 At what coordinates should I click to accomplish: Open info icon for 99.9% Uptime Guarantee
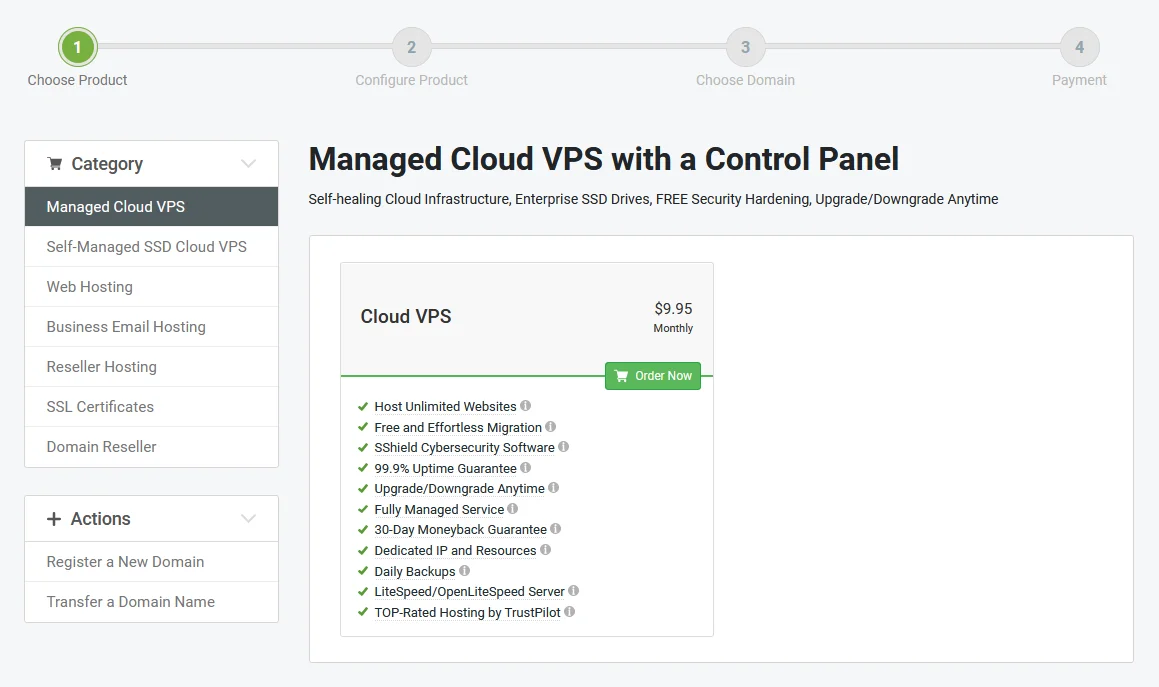coord(525,468)
